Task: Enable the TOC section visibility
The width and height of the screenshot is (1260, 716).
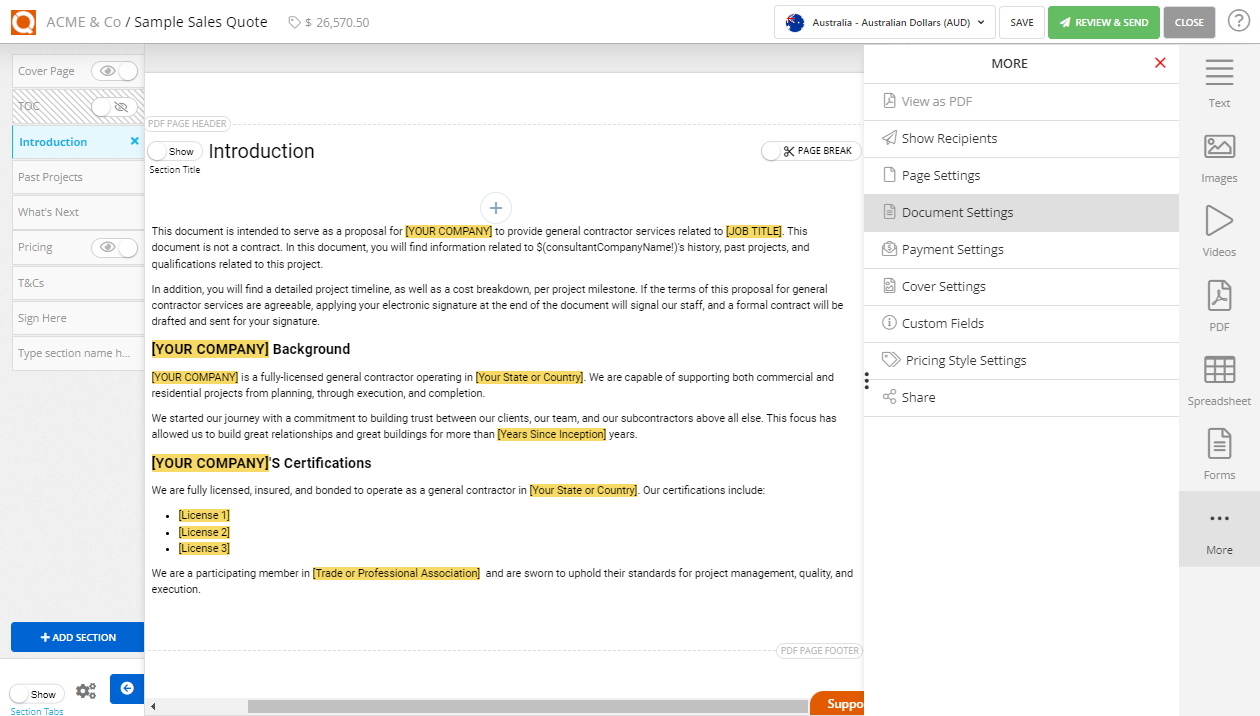Action: [117, 106]
